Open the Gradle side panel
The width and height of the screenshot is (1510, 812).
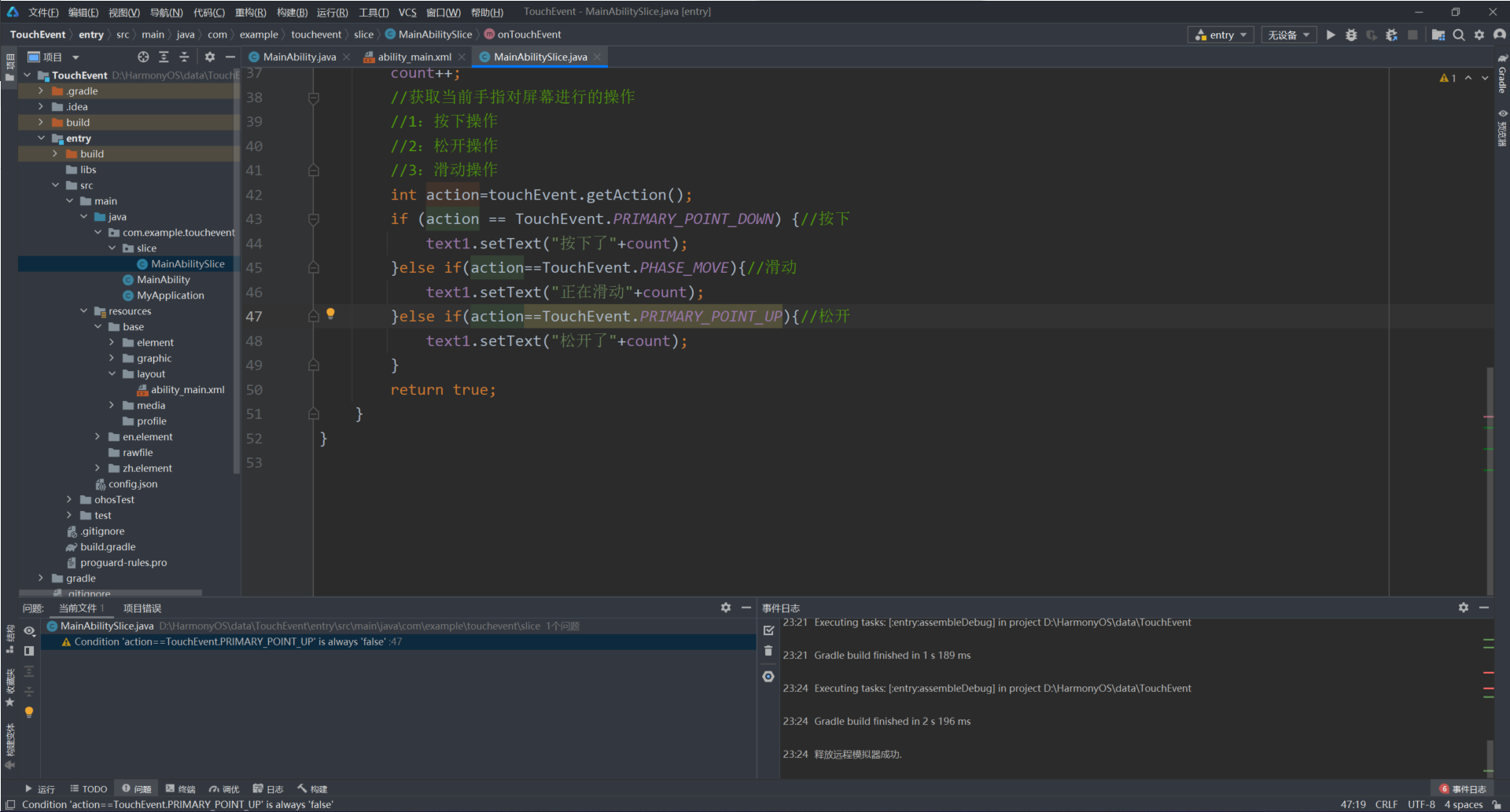pyautogui.click(x=1501, y=75)
